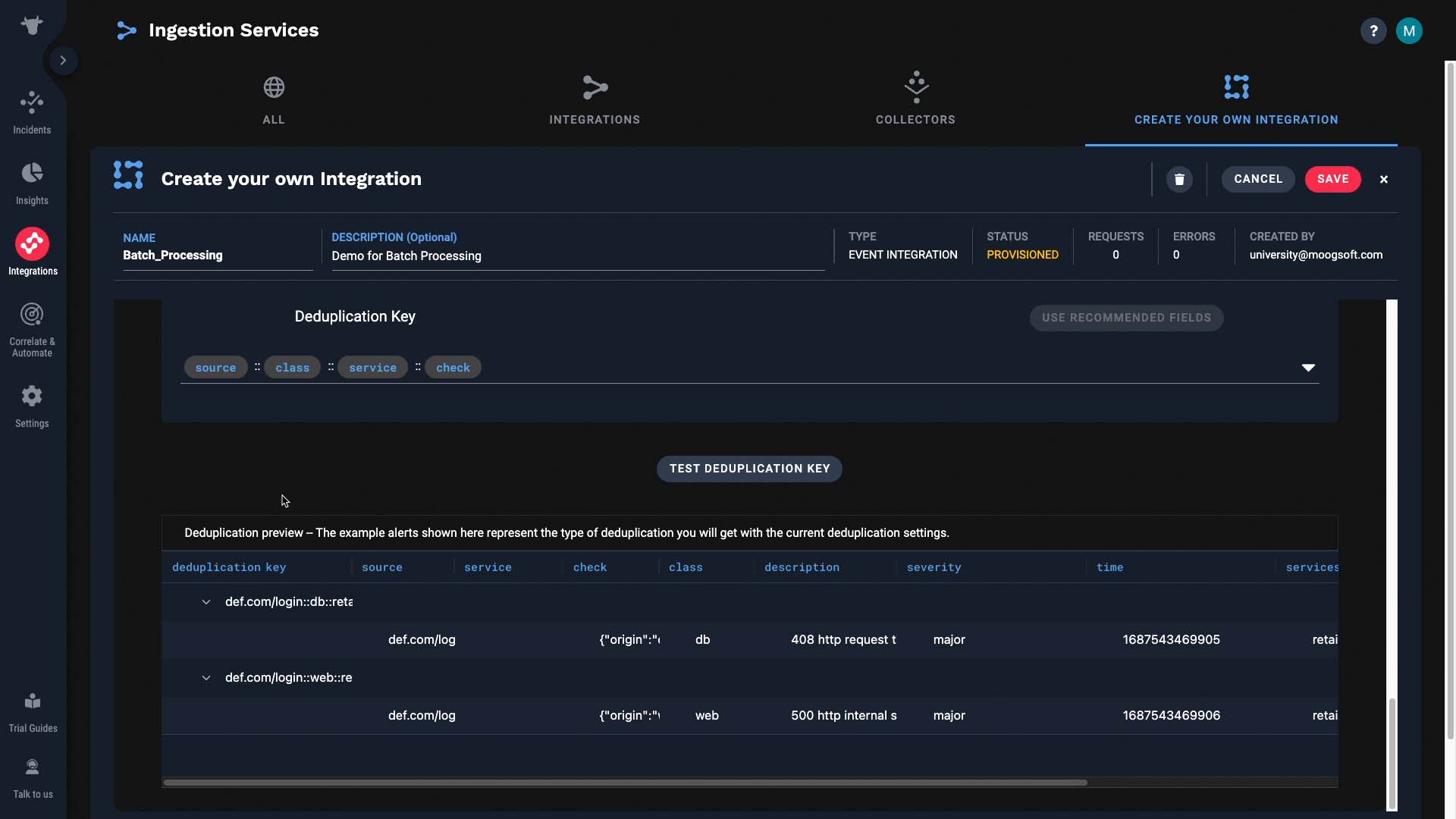Click the page vertical scrollbar at right edge

pos(1451,400)
